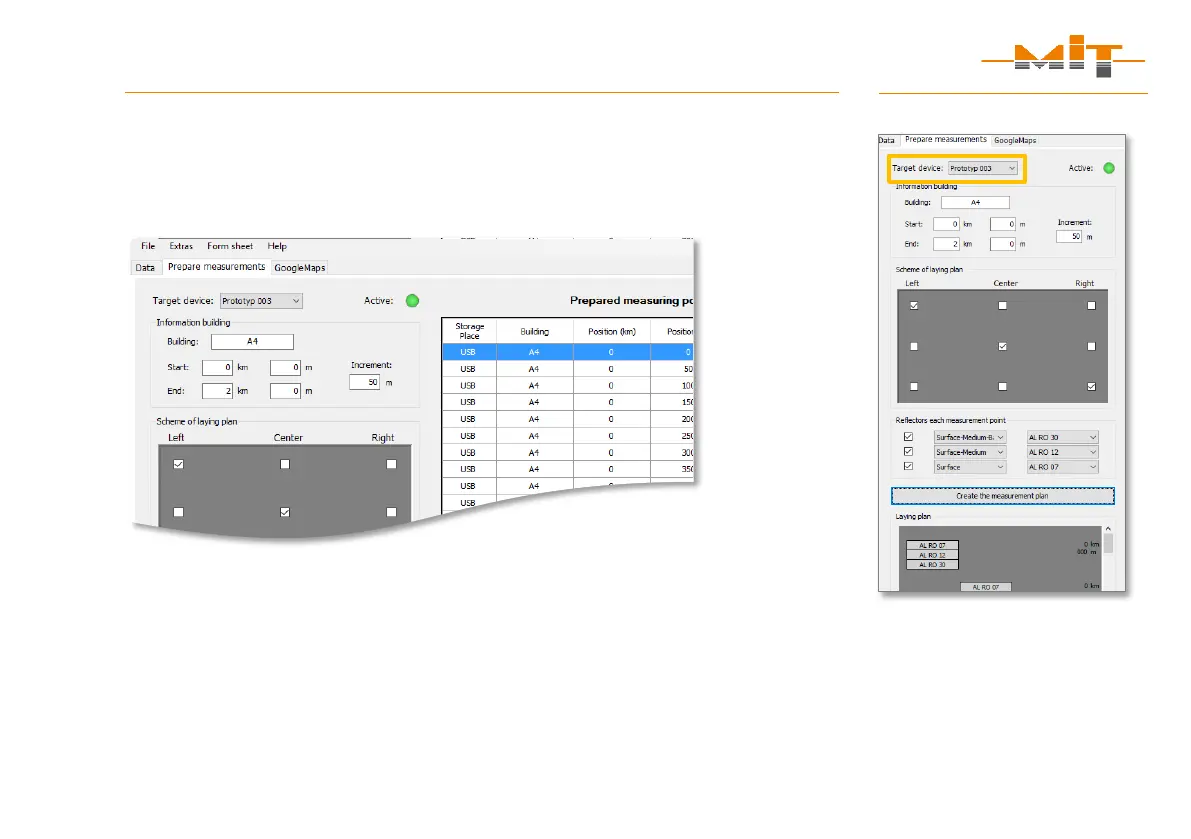The height and width of the screenshot is (839, 1191).
Task: Open the Form sheet menu
Action: [x=229, y=246]
